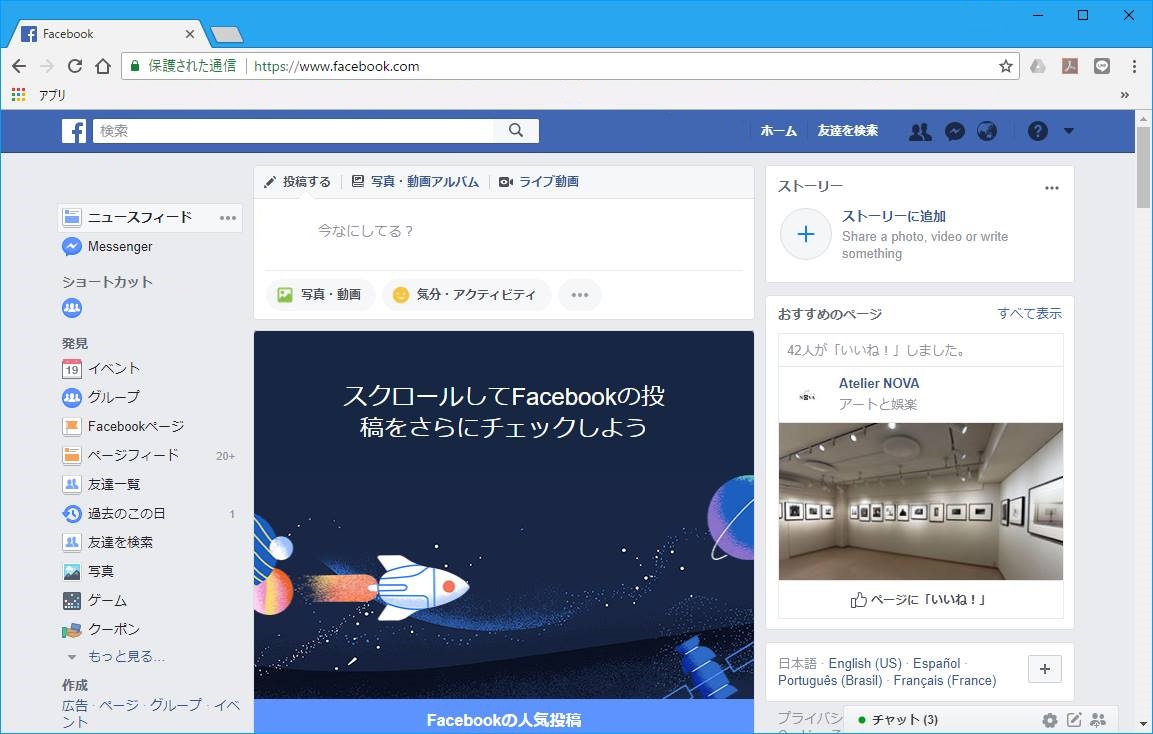The image size is (1153, 734).
Task: Reload the page in browser
Action: pos(74,66)
